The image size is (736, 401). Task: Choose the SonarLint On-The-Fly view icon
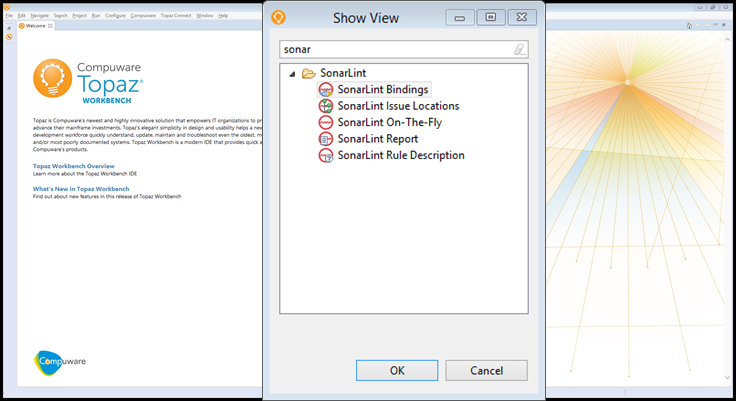click(x=325, y=123)
